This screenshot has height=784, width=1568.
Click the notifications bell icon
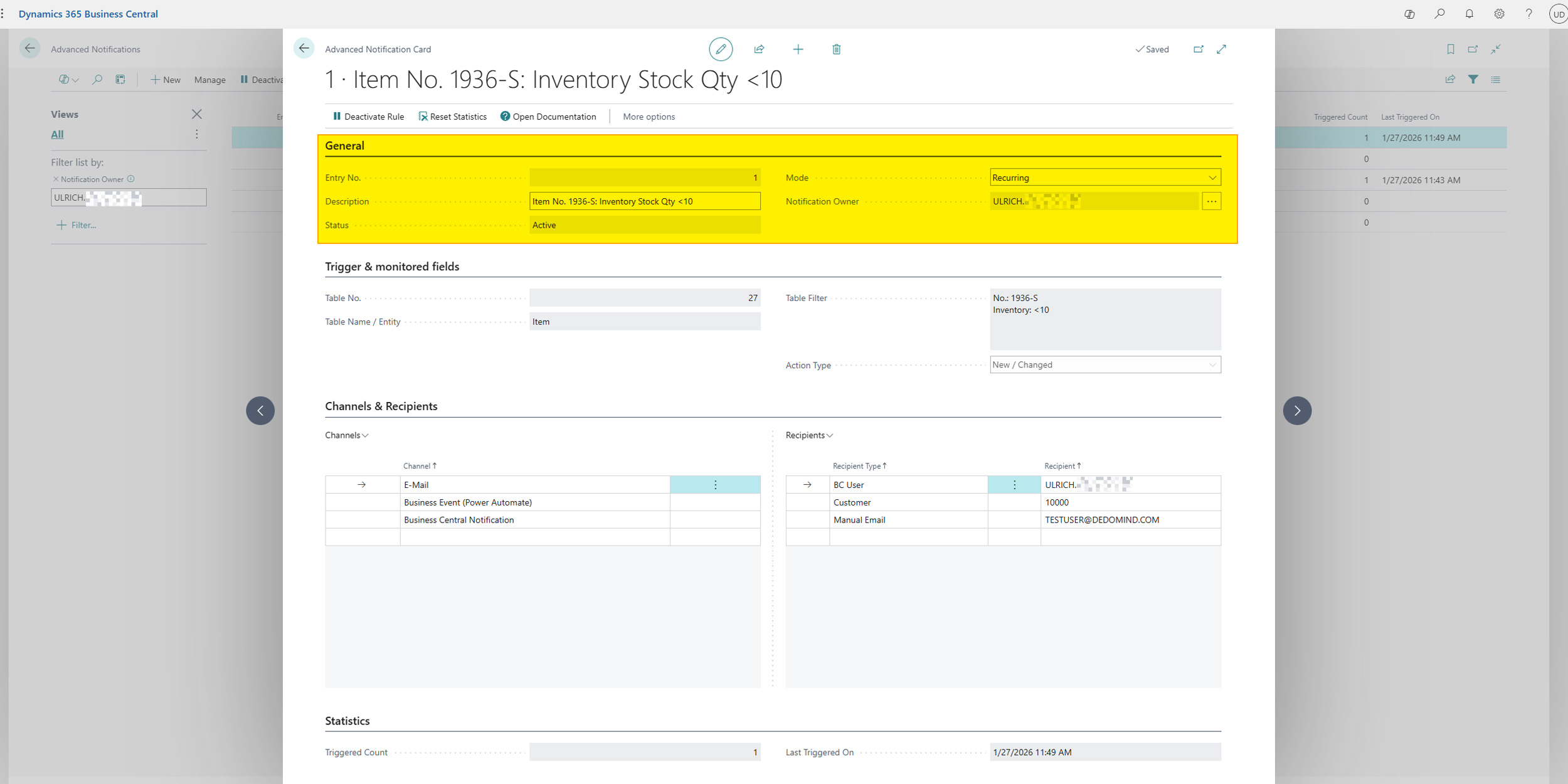[1469, 14]
